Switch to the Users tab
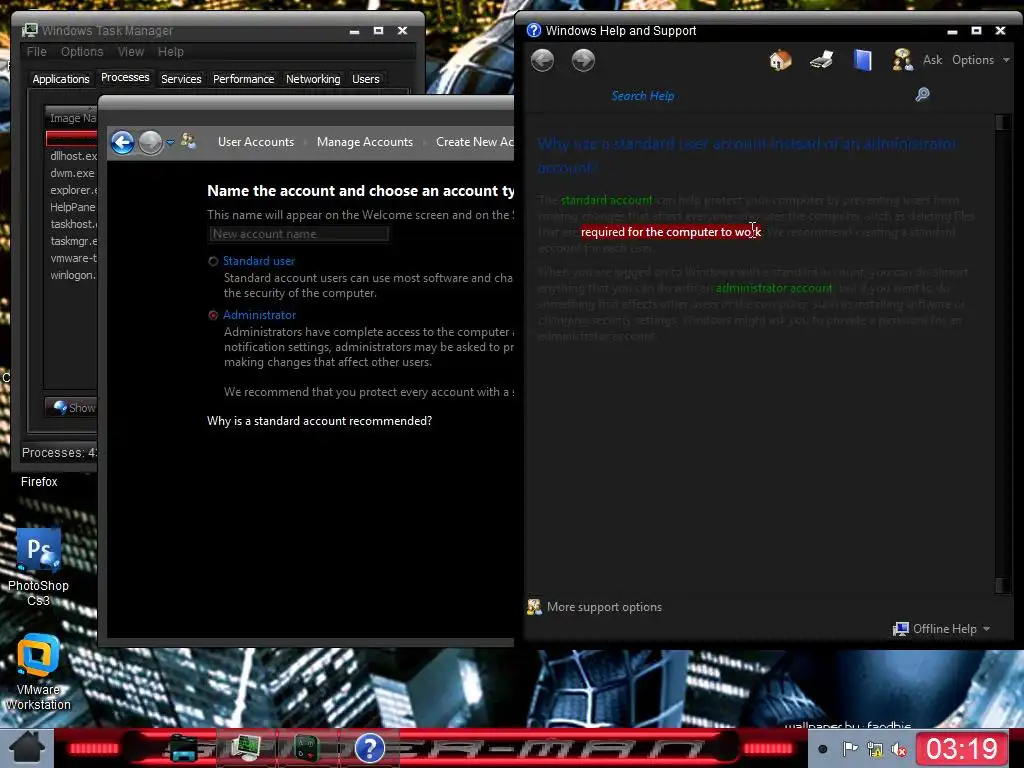1024x768 pixels. 366,79
